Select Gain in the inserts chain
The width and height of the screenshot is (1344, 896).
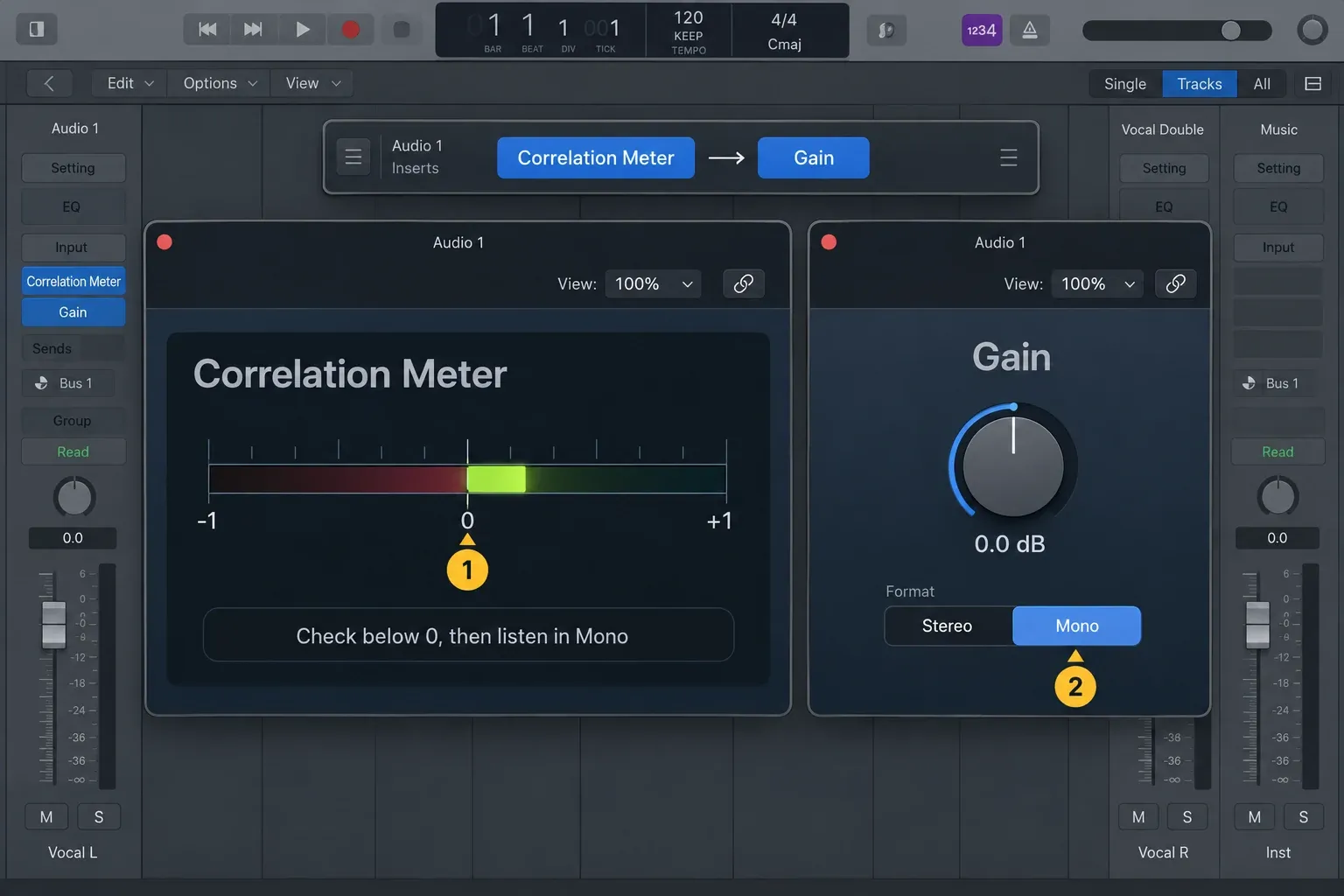click(814, 157)
